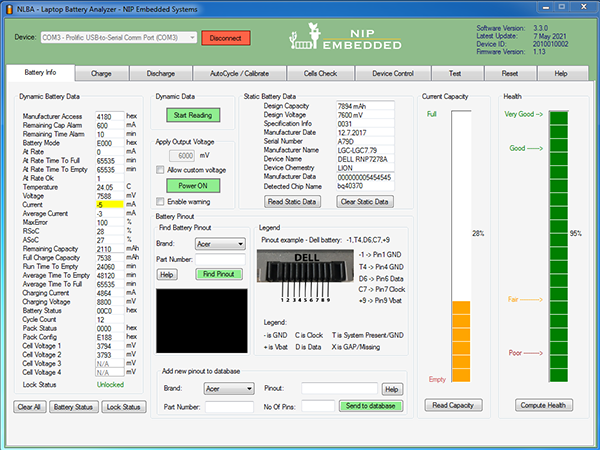The width and height of the screenshot is (600, 450).
Task: Click the NLBA app icon in title bar
Action: point(9,8)
